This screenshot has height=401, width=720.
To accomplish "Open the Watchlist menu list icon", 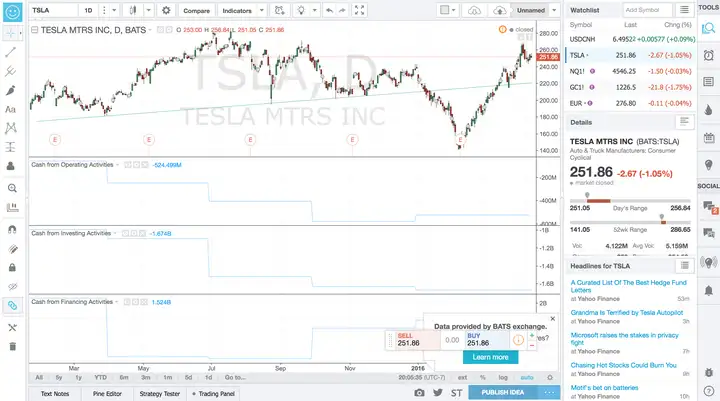I will click(684, 10).
